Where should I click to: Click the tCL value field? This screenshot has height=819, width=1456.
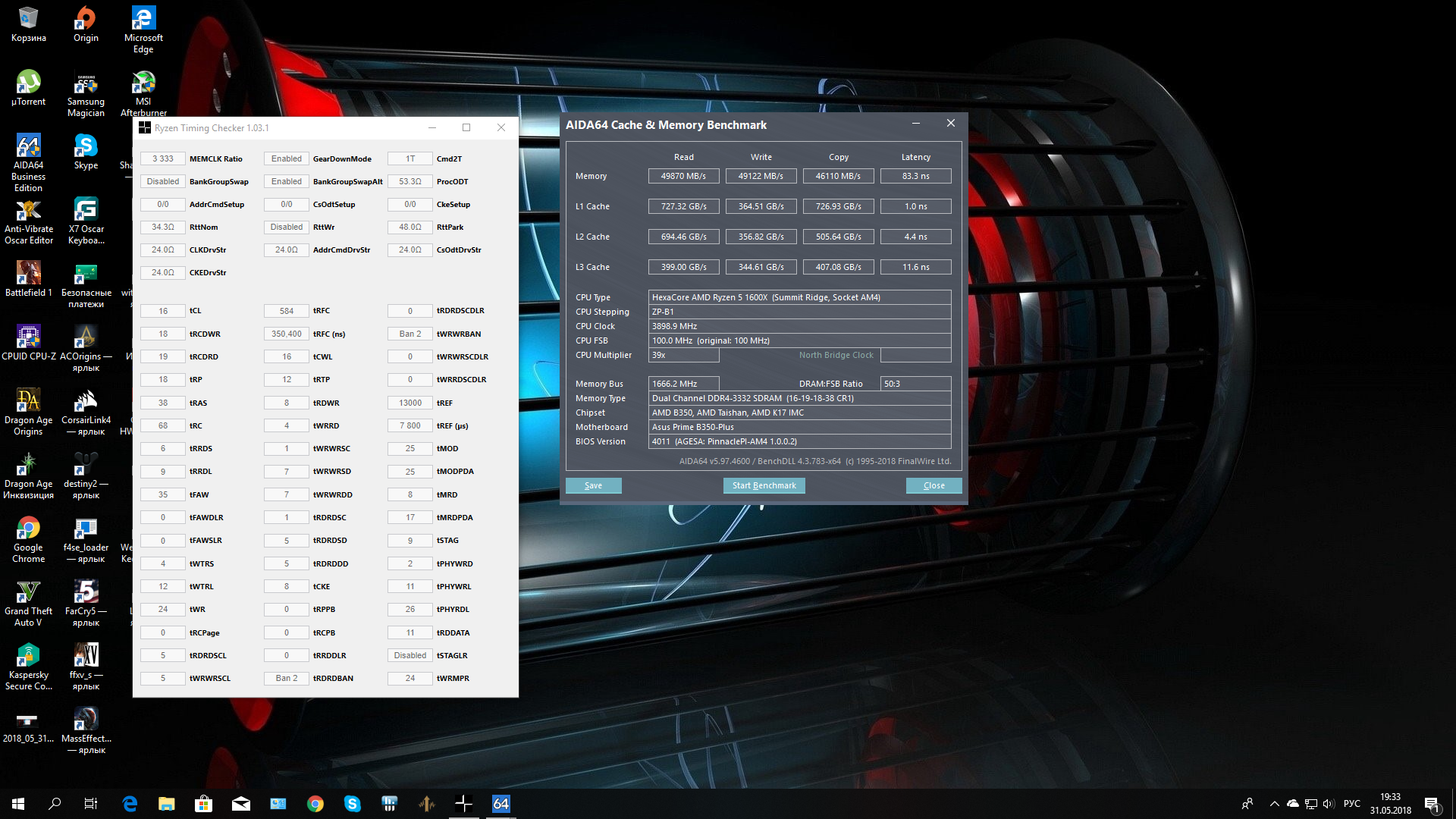click(163, 311)
